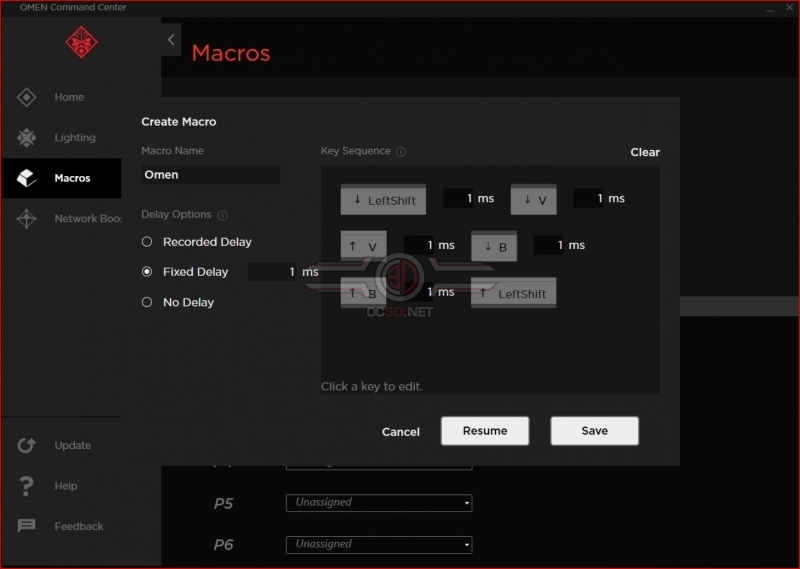Image resolution: width=800 pixels, height=569 pixels.
Task: Close the OMEN Command Center window
Action: [789, 8]
